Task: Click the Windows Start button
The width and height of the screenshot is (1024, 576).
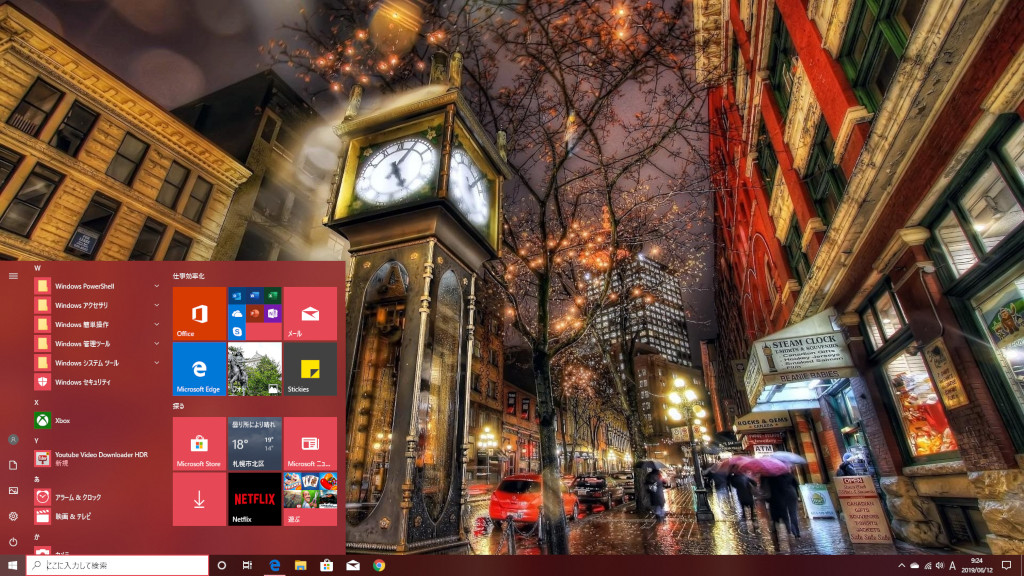Action: point(12,566)
